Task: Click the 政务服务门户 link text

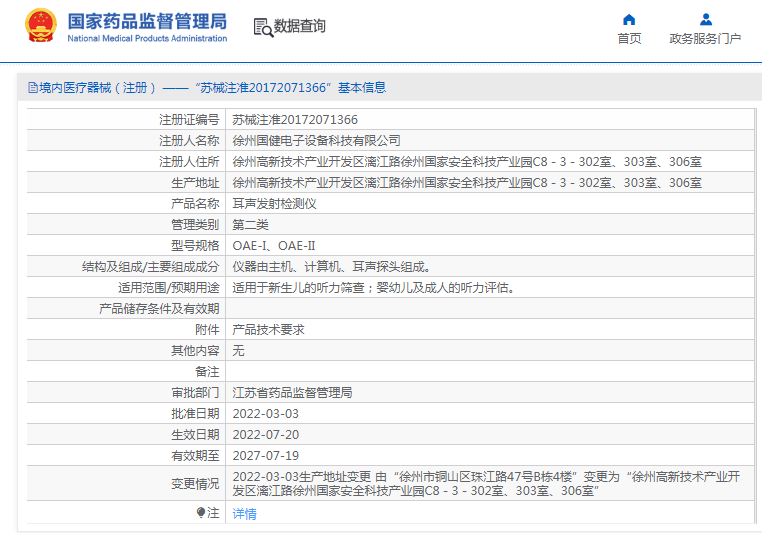Action: pos(705,38)
